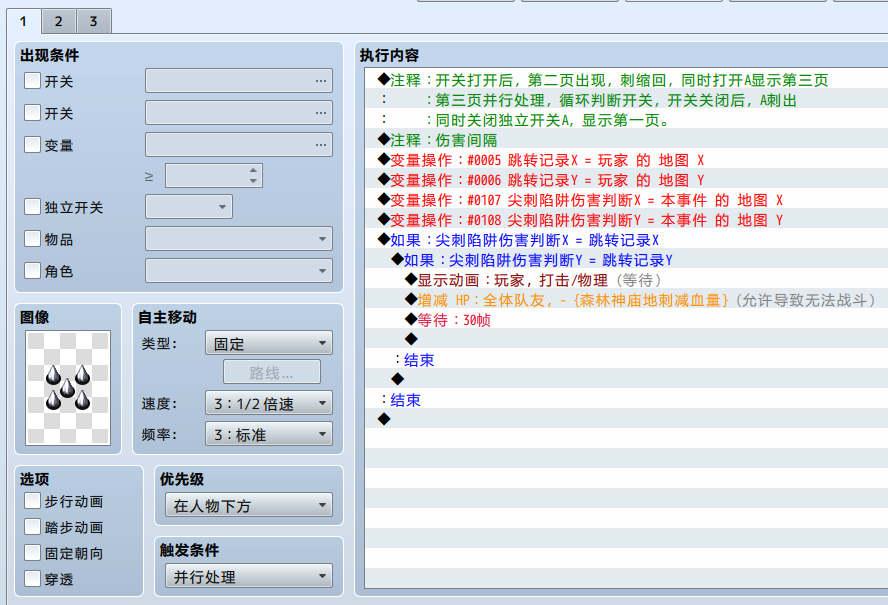
Task: Toggle the 穿透 option checkbox
Action: [x=32, y=578]
